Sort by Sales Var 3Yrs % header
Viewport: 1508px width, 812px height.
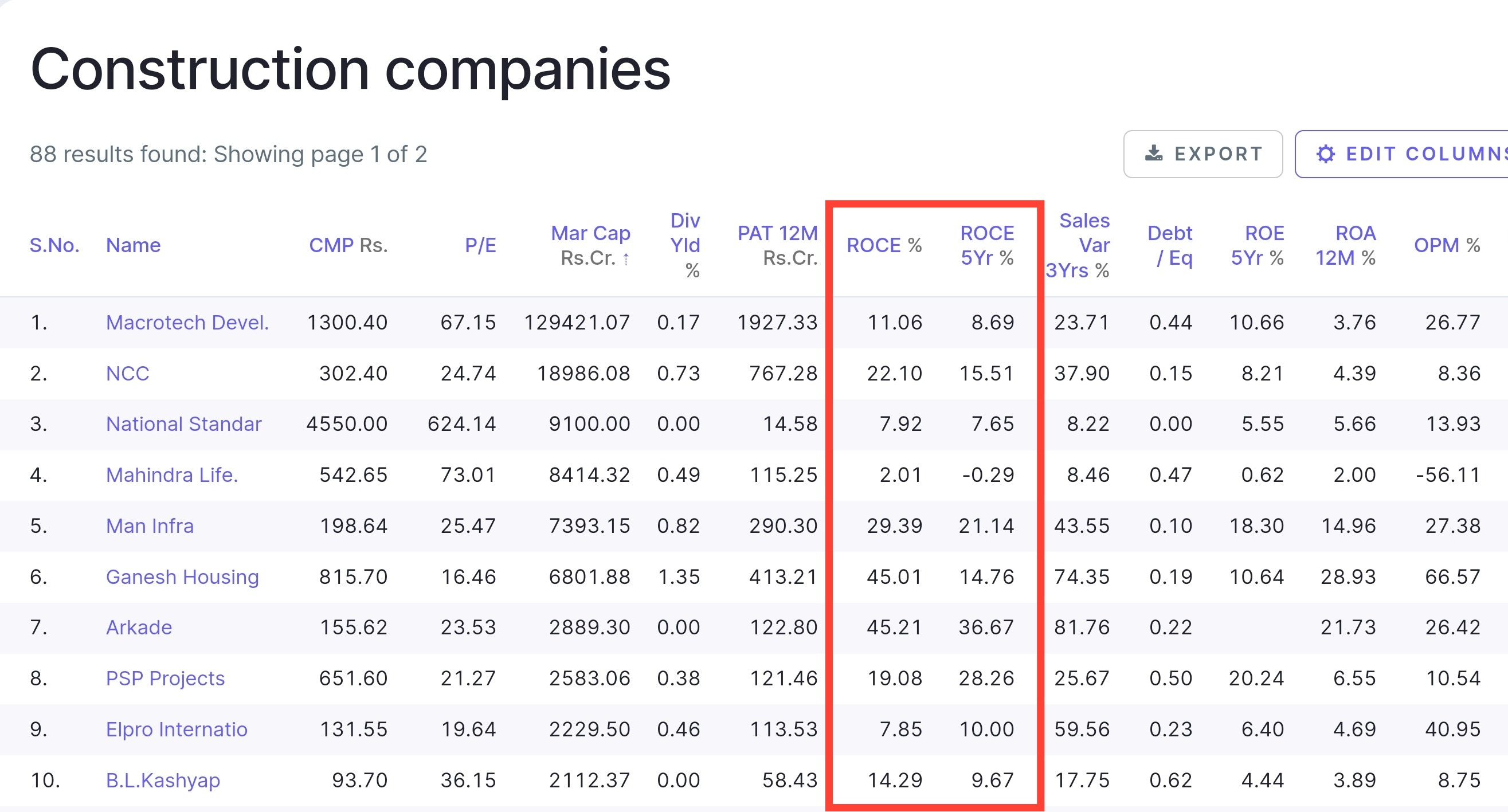(x=1078, y=245)
